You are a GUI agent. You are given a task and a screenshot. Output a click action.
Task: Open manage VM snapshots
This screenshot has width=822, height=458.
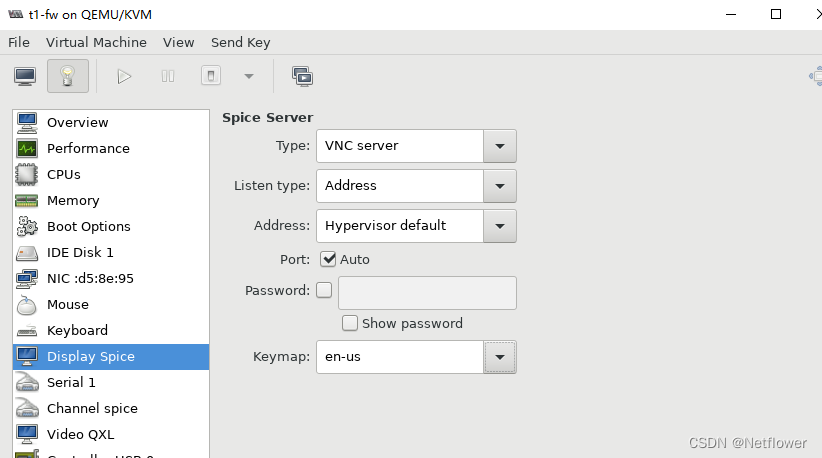coord(302,77)
